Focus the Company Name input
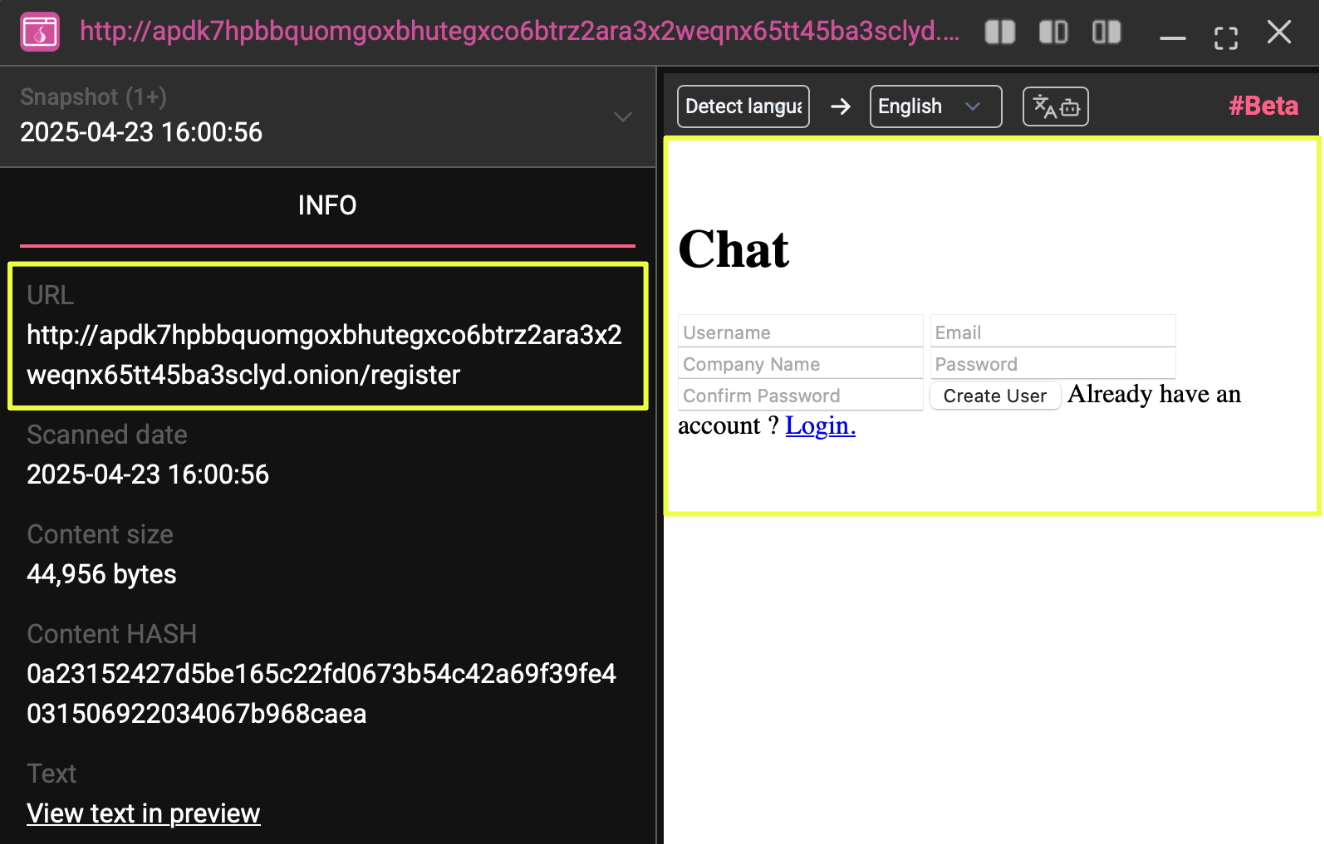The width and height of the screenshot is (1324, 844). [x=800, y=364]
